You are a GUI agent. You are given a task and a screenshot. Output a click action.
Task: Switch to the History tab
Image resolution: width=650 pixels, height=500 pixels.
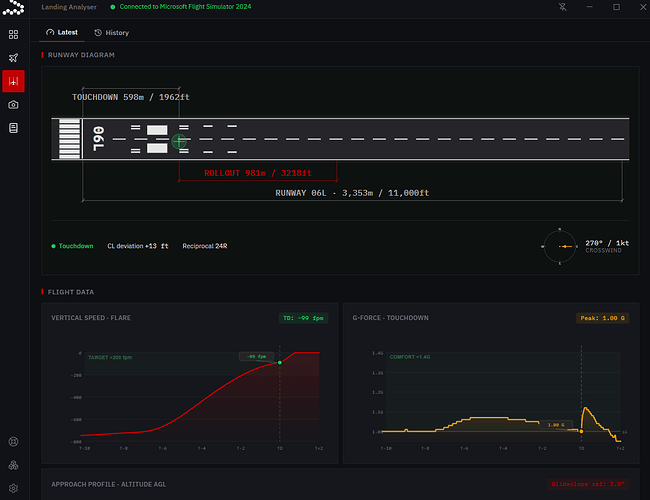(x=112, y=33)
